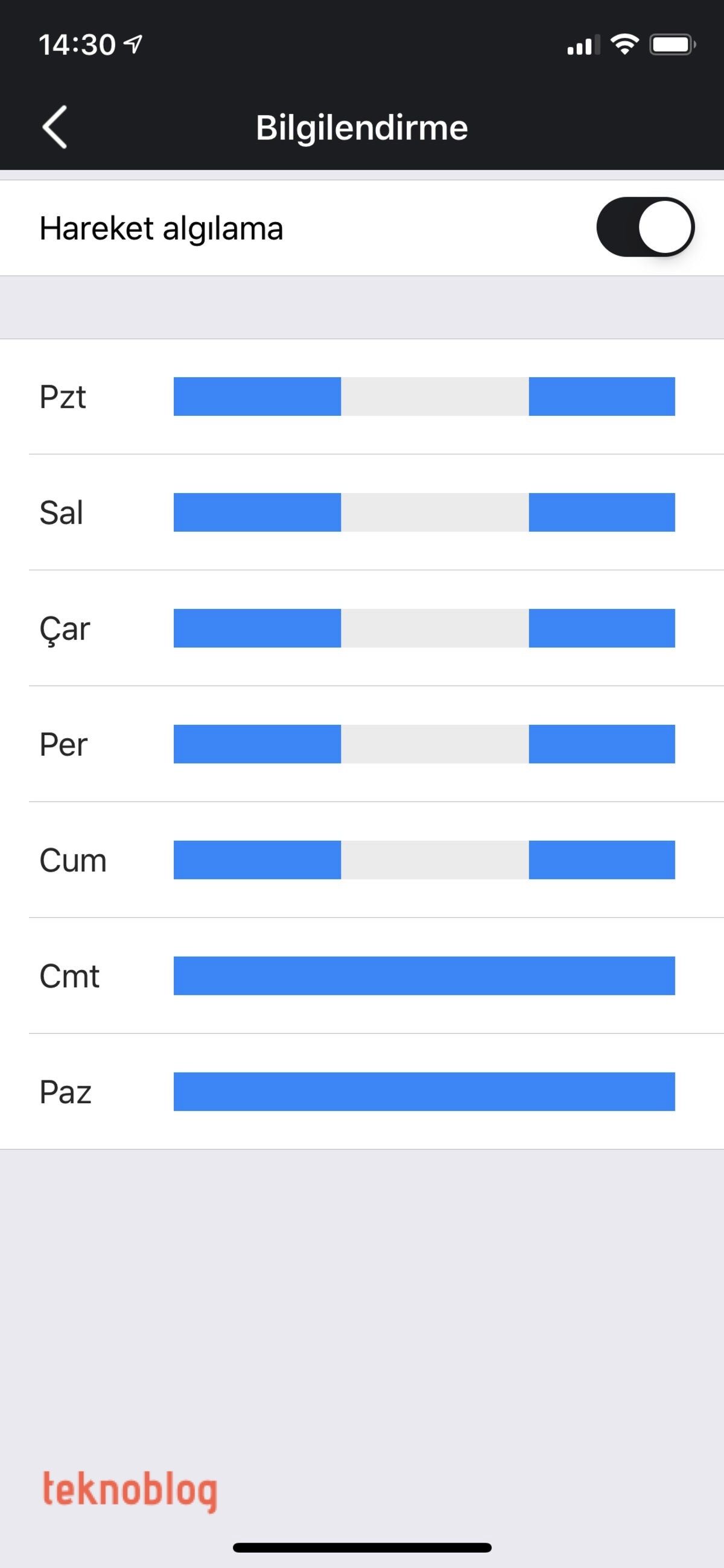Tap the Wi-Fi status icon
The width and height of the screenshot is (724, 1568).
click(x=624, y=45)
